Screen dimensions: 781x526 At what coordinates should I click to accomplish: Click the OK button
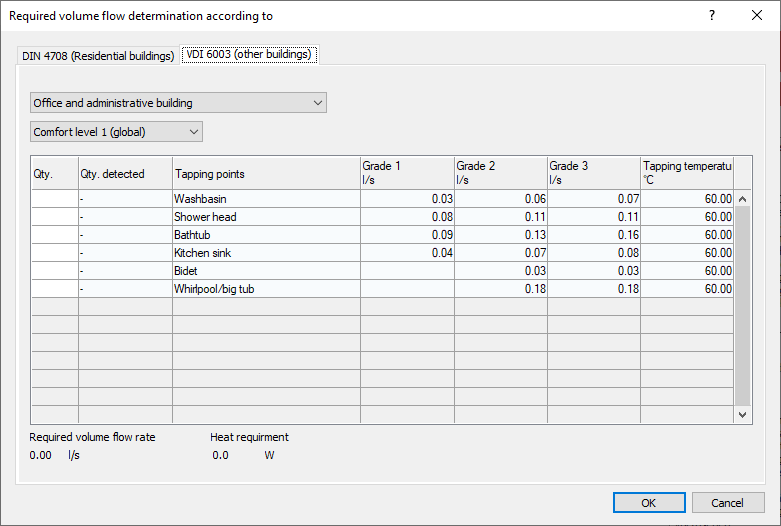coord(649,503)
